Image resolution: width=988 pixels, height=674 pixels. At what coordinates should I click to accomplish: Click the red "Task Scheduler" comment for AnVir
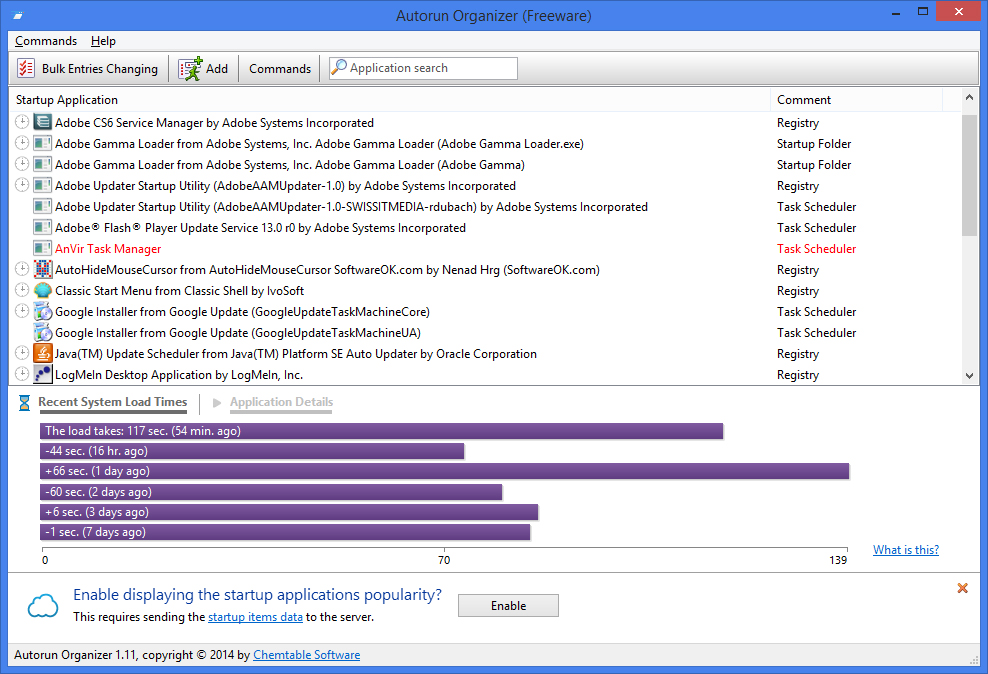[817, 249]
